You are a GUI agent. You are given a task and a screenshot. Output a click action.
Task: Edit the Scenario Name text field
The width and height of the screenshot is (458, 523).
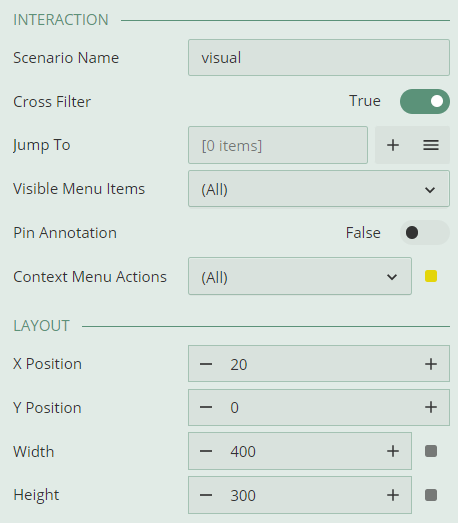coord(319,58)
